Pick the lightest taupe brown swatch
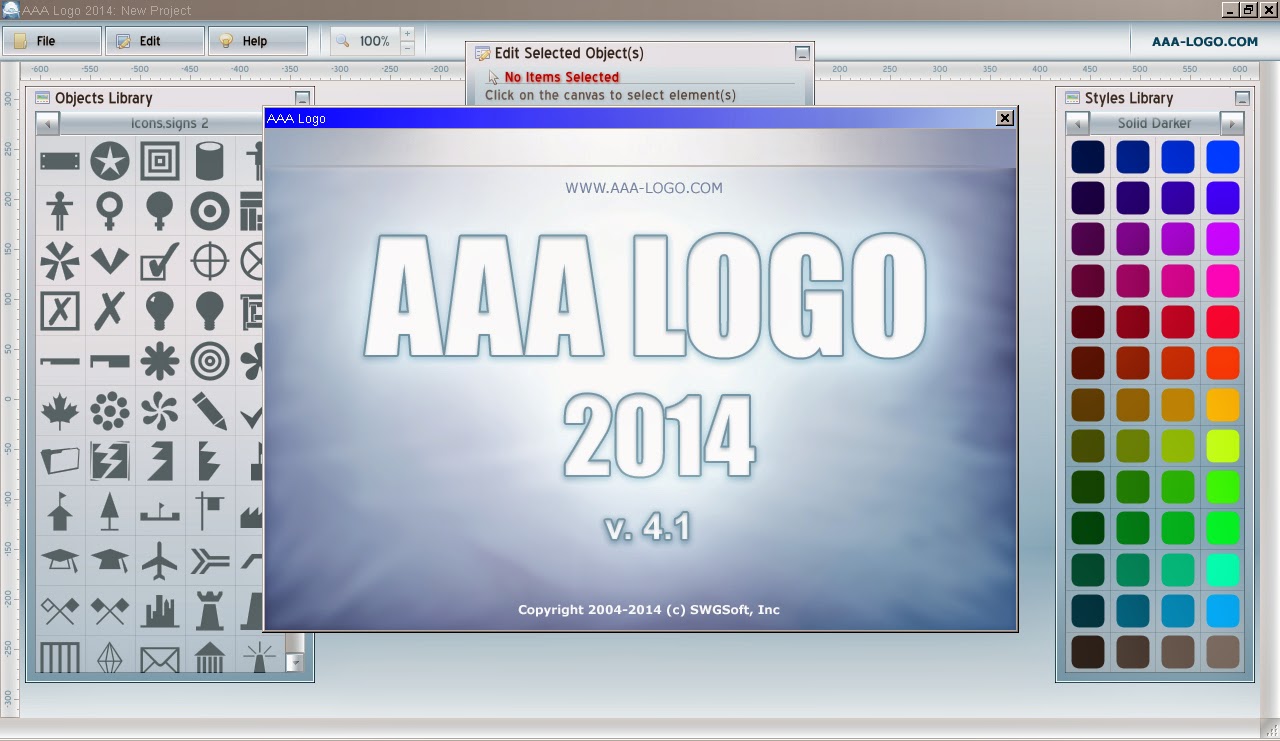The width and height of the screenshot is (1280, 741). 1223,652
